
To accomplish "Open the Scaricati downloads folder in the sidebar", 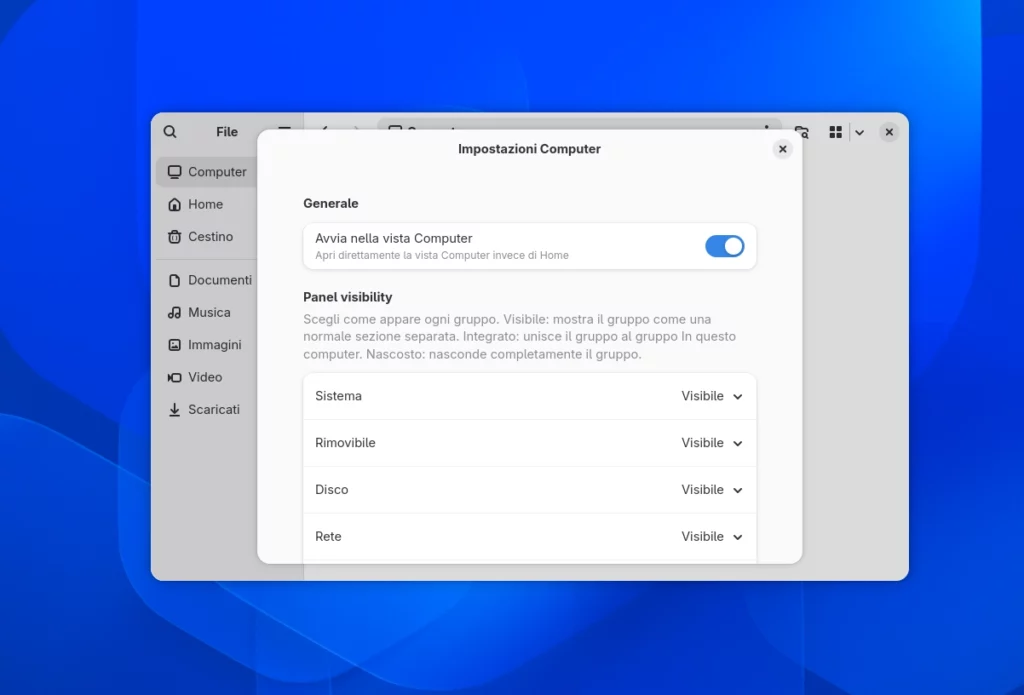I will [x=207, y=410].
